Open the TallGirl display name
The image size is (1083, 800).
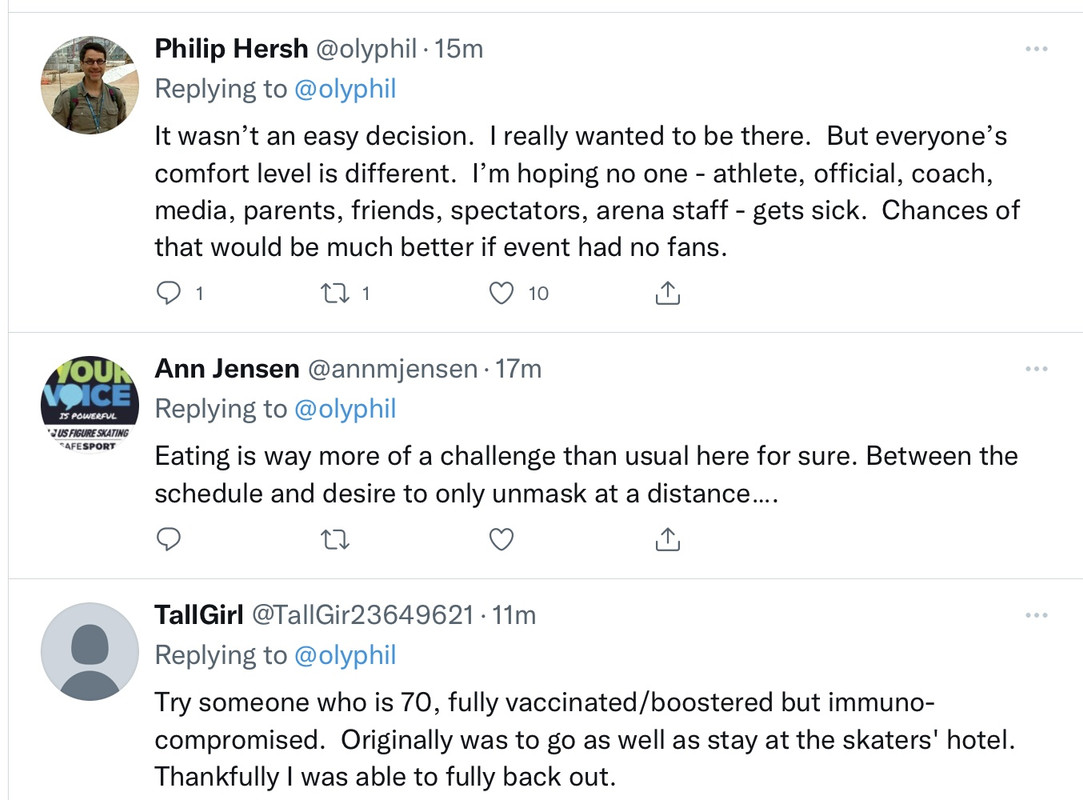[x=199, y=615]
